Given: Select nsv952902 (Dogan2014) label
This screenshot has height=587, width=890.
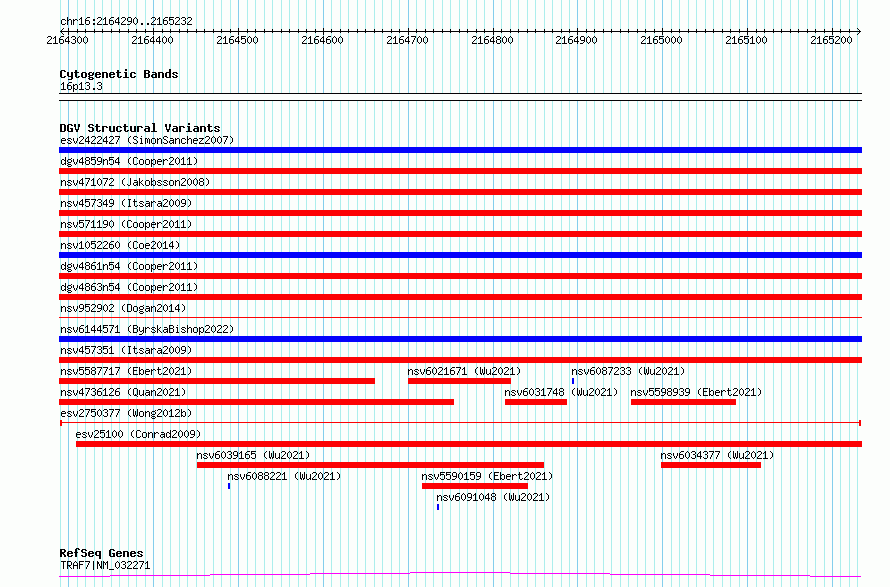Looking at the screenshot, I should (123, 308).
